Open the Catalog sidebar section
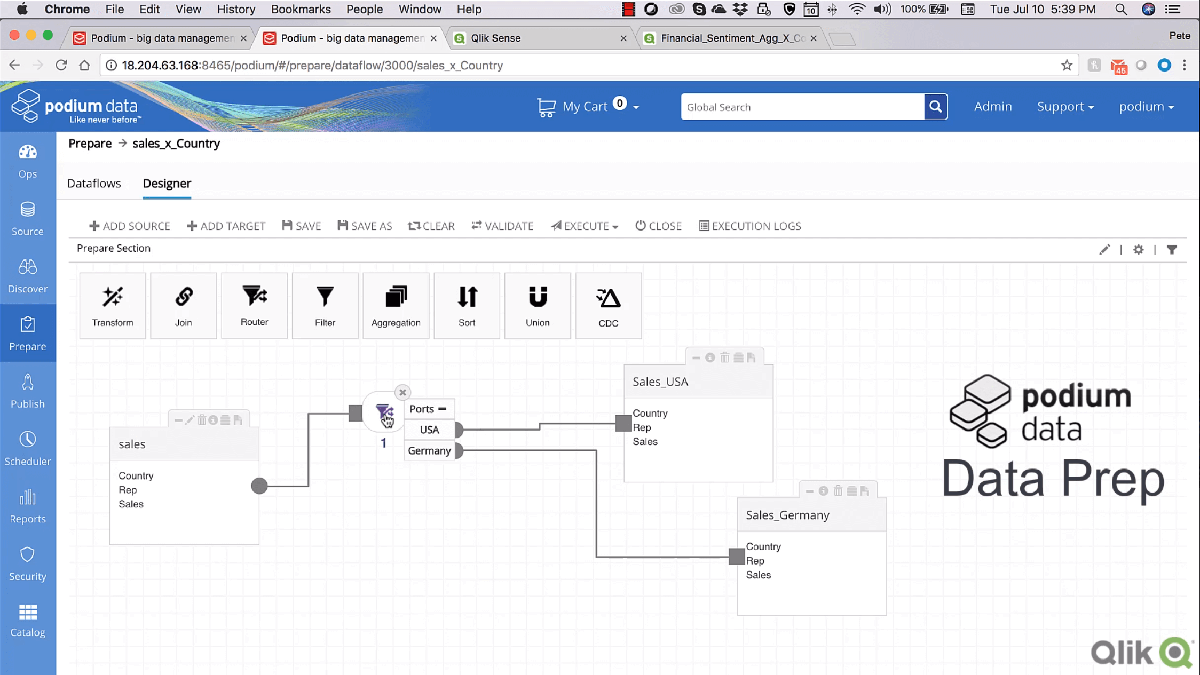 (28, 620)
